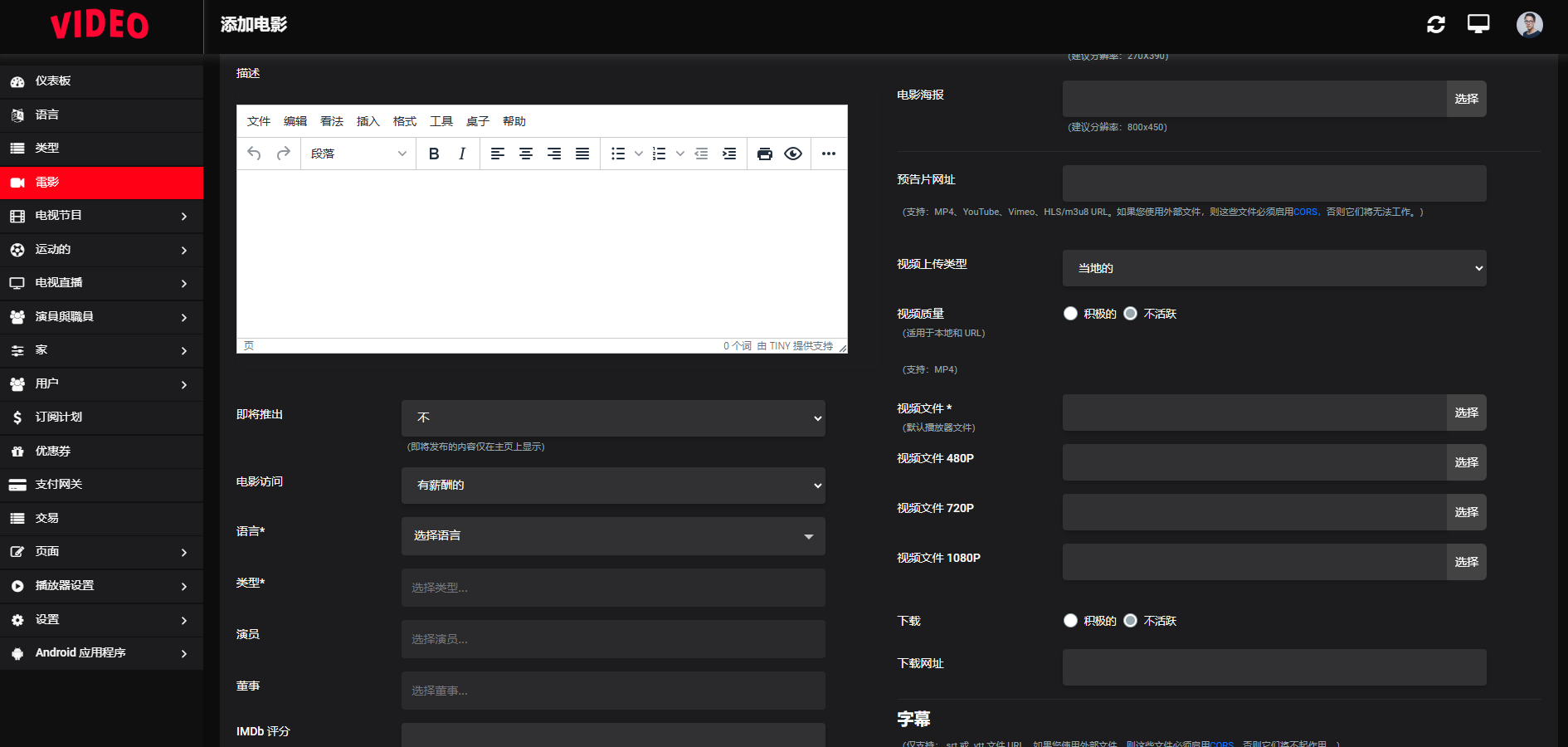This screenshot has width=1568, height=747.
Task: Undo the last editor action
Action: 255,154
